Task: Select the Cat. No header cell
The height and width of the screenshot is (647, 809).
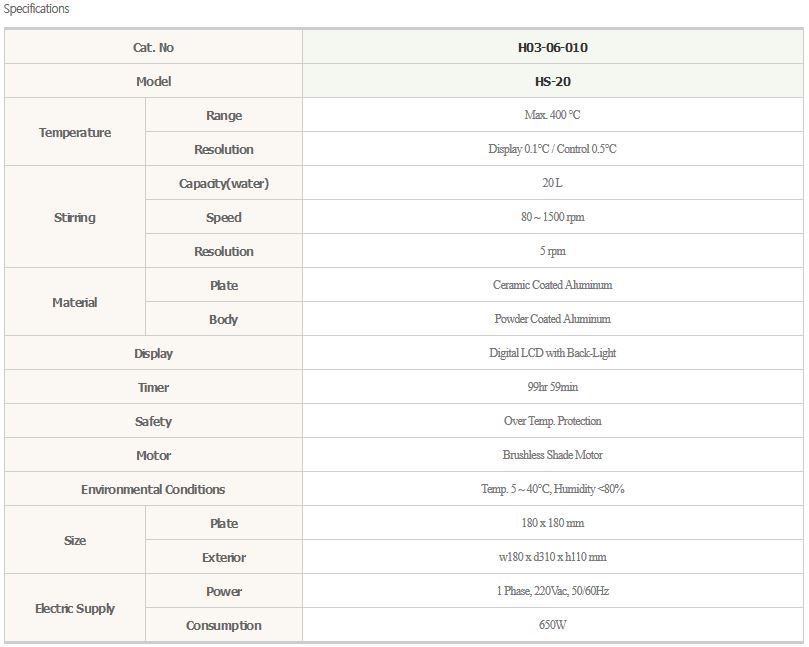Action: click(153, 47)
